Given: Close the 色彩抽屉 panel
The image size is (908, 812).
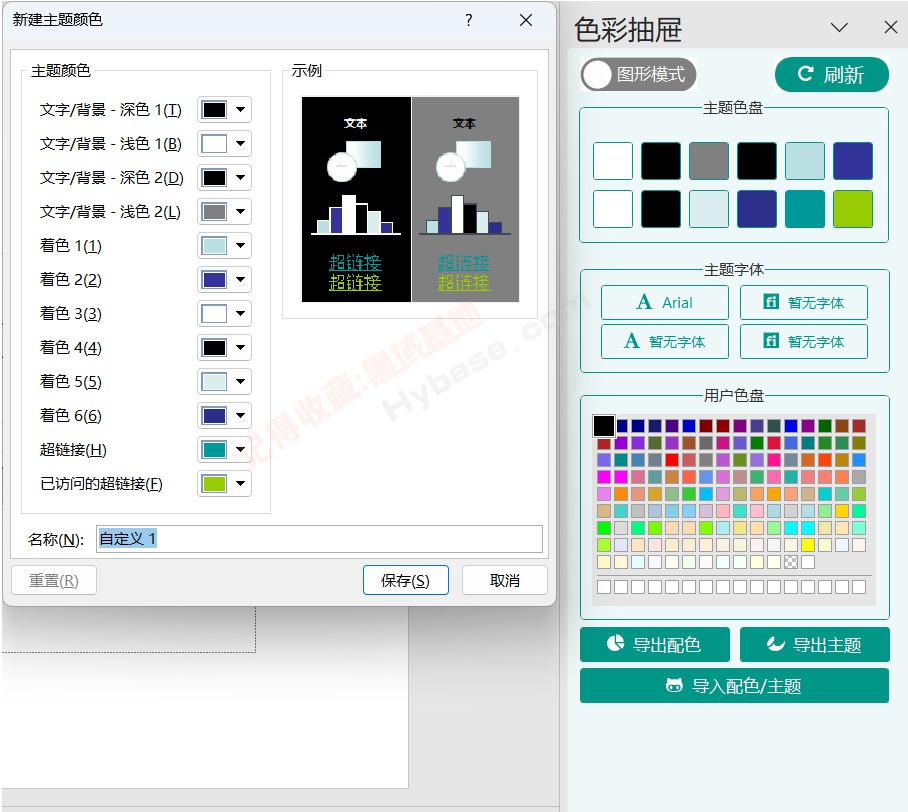Looking at the screenshot, I should (x=891, y=27).
